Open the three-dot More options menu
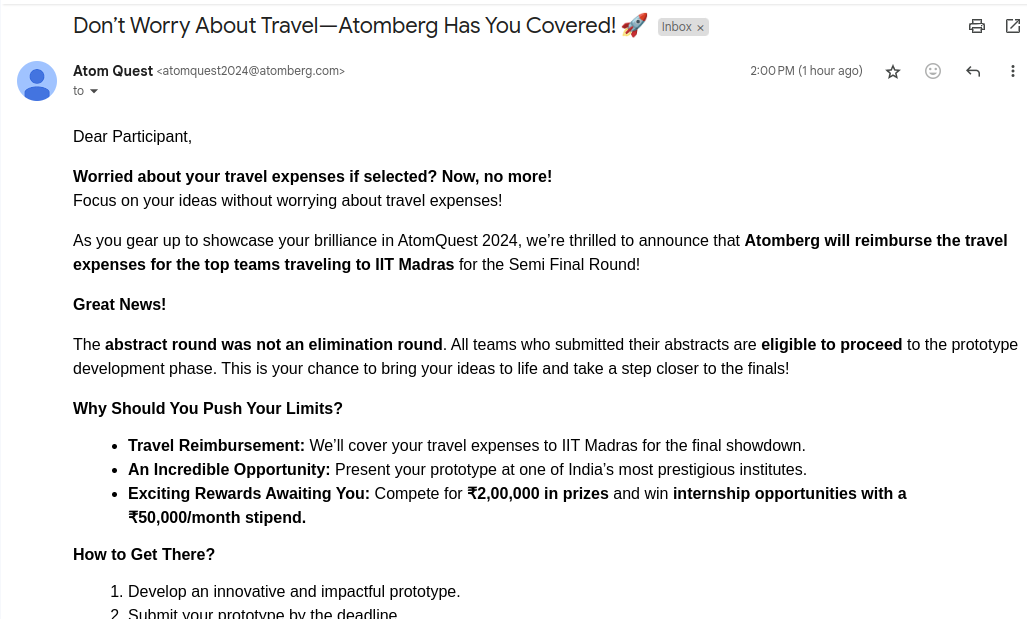The width and height of the screenshot is (1027, 619). 1013,71
